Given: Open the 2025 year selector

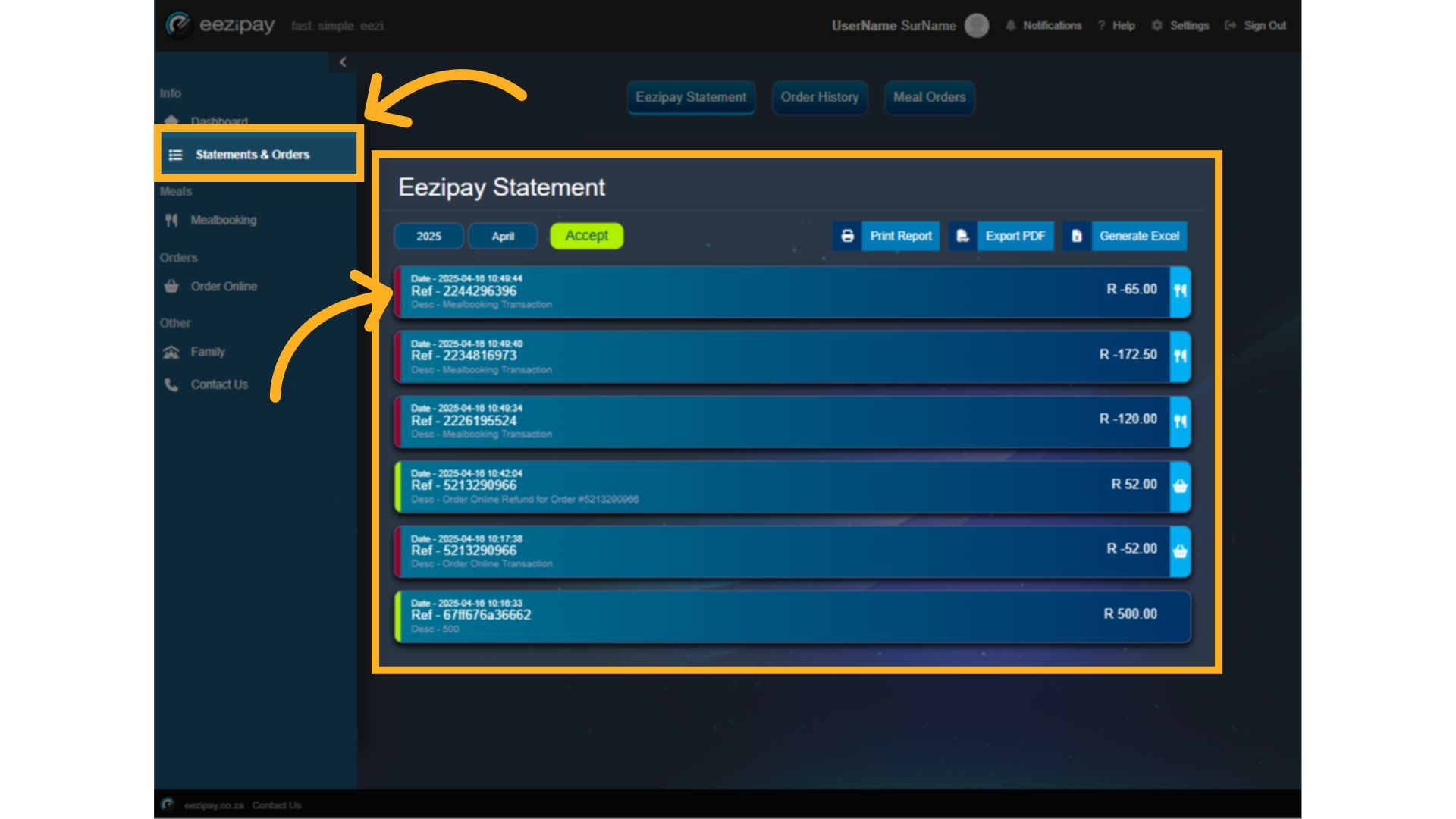Looking at the screenshot, I should click(x=428, y=237).
